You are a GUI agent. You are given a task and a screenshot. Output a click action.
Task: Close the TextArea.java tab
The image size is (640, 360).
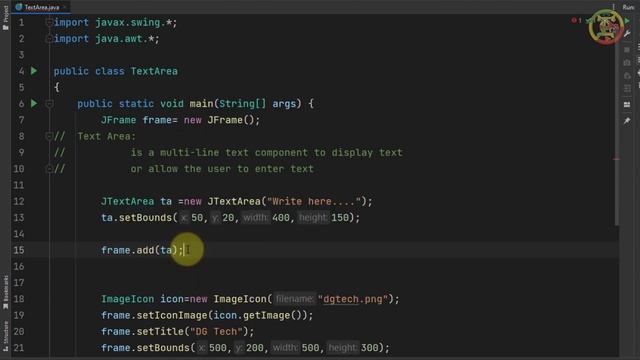point(64,7)
